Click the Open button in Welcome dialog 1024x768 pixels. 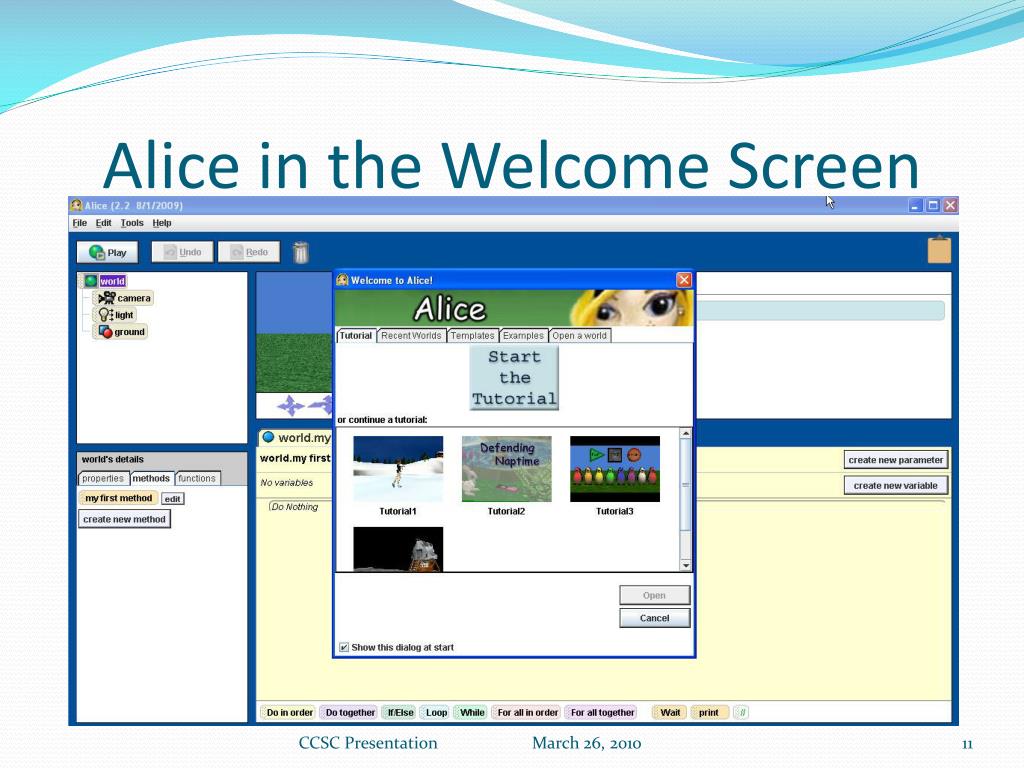click(x=654, y=595)
